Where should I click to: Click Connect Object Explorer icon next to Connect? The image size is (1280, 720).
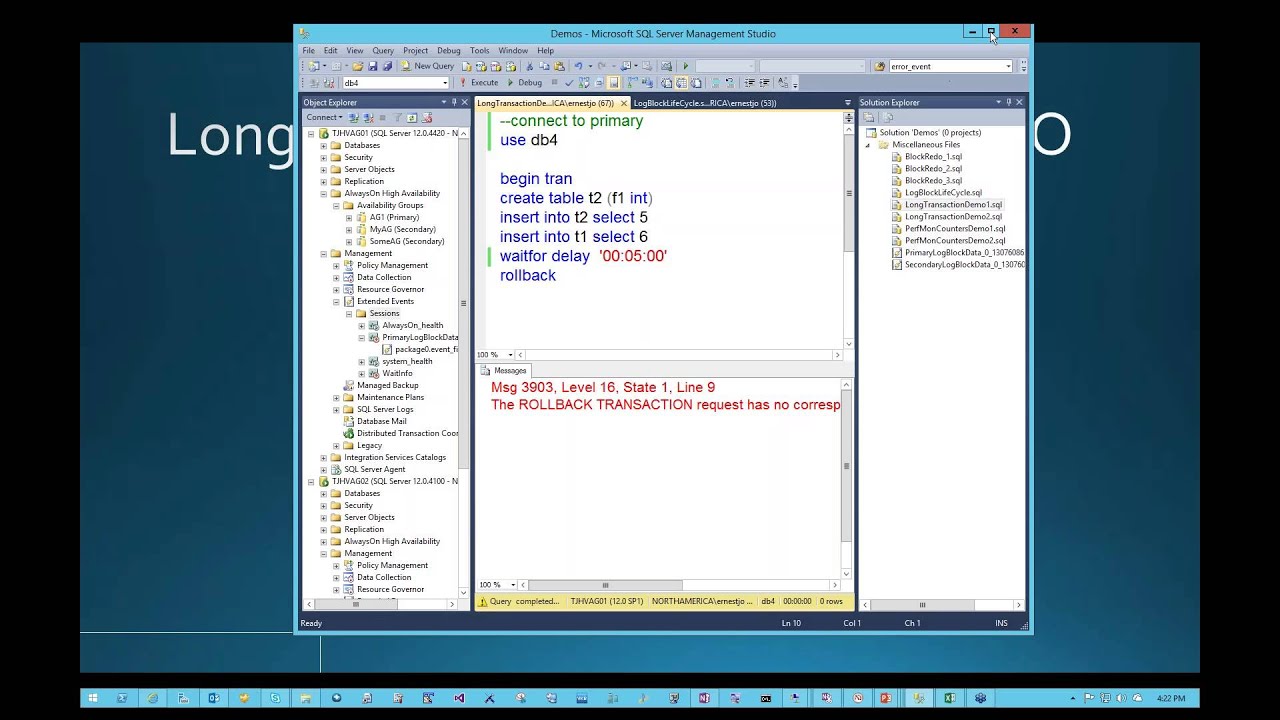(x=354, y=118)
